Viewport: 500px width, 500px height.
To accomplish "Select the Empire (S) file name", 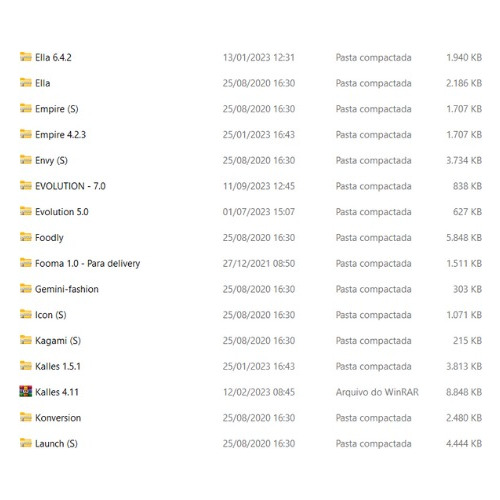I will pos(57,109).
